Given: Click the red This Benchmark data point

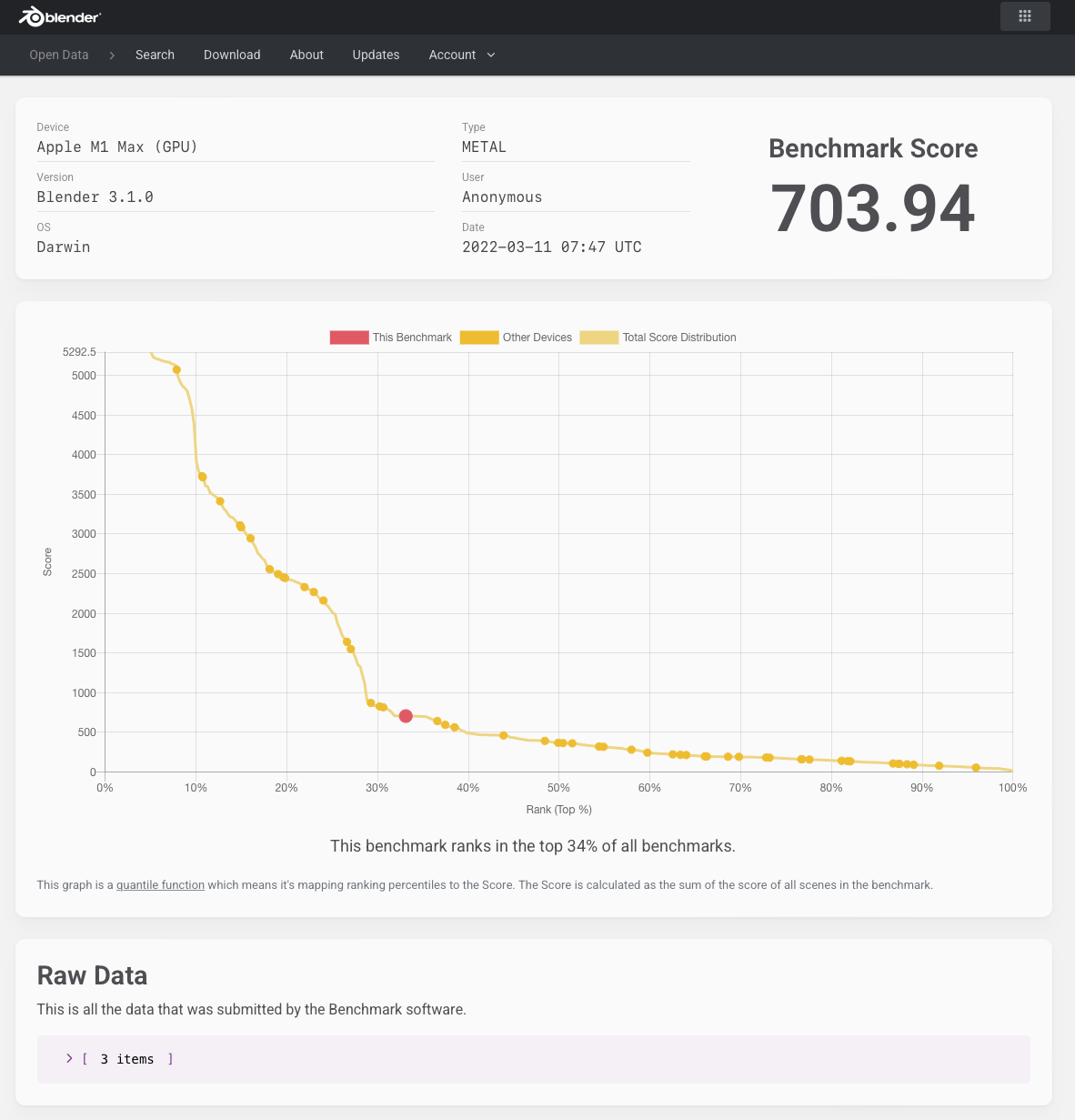Looking at the screenshot, I should 406,716.
